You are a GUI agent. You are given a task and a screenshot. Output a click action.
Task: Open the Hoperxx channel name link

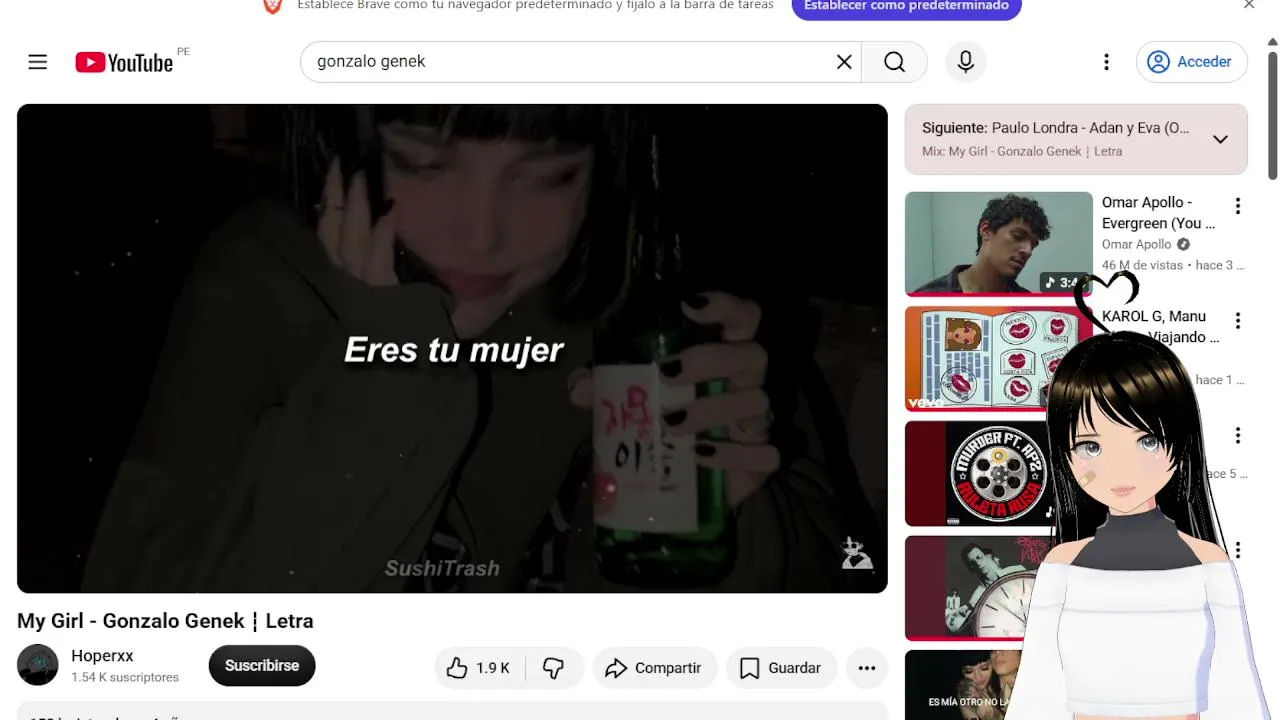tap(102, 656)
